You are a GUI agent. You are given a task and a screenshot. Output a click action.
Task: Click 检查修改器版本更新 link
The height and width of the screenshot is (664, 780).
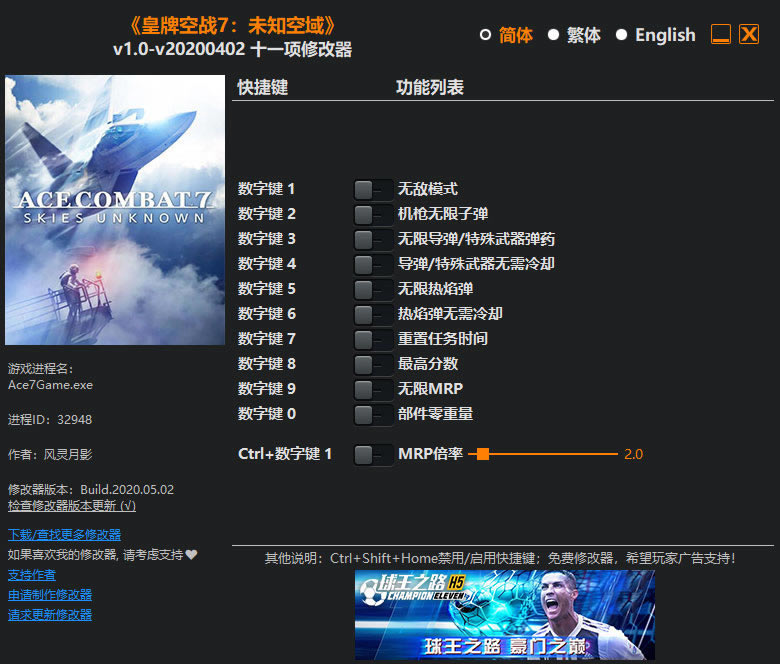click(x=72, y=505)
